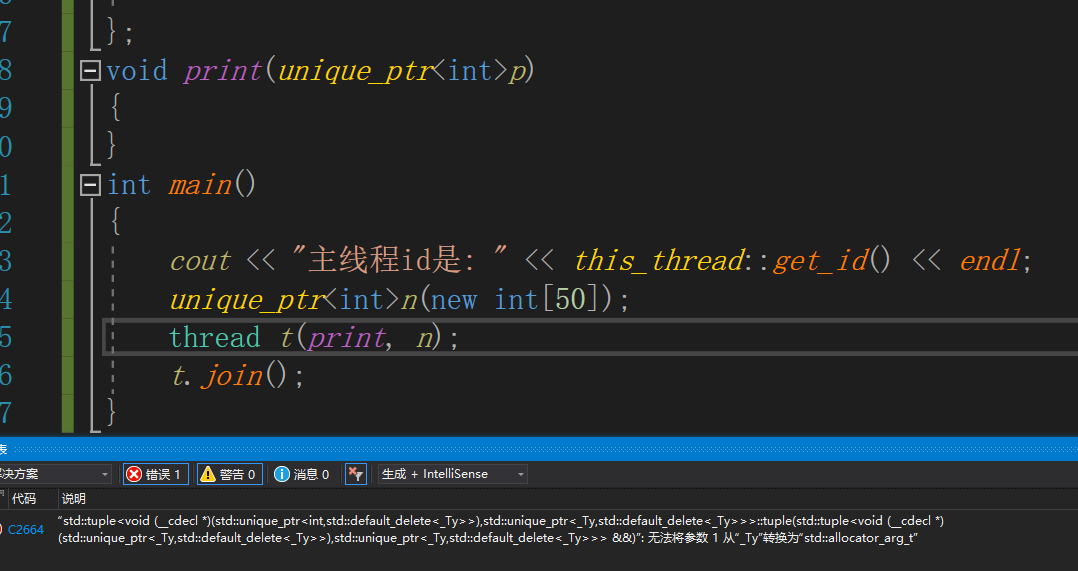Click the join call on t
The width and height of the screenshot is (1078, 571).
(232, 376)
